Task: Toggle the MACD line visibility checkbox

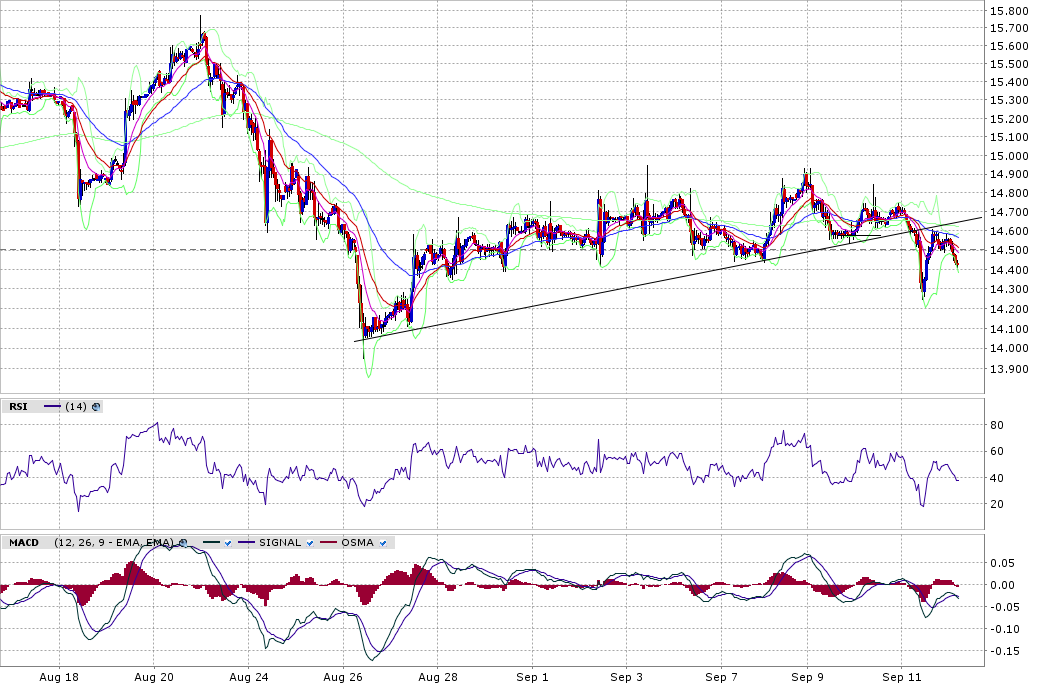Action: (228, 543)
